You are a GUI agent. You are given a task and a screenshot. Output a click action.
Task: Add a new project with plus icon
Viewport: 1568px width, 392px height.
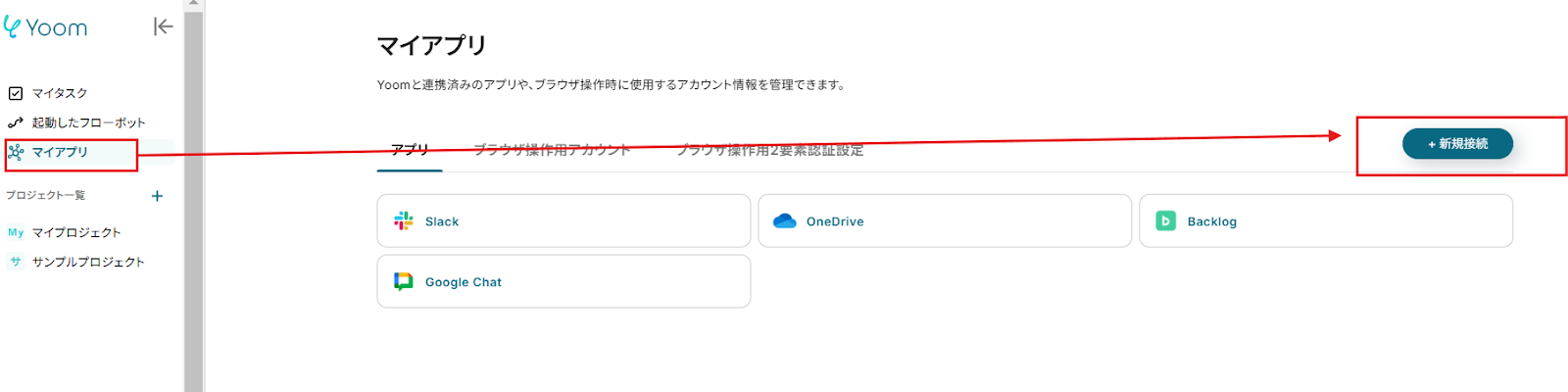[x=157, y=196]
